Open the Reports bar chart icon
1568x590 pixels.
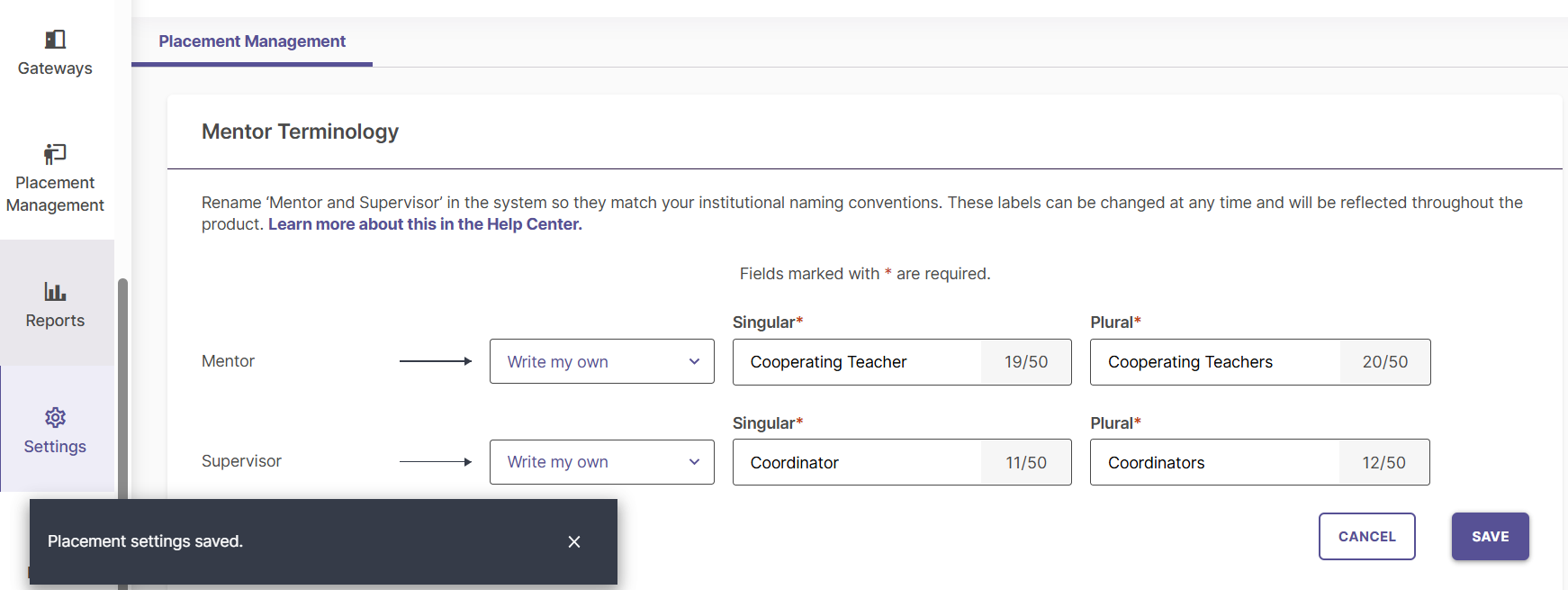[55, 292]
